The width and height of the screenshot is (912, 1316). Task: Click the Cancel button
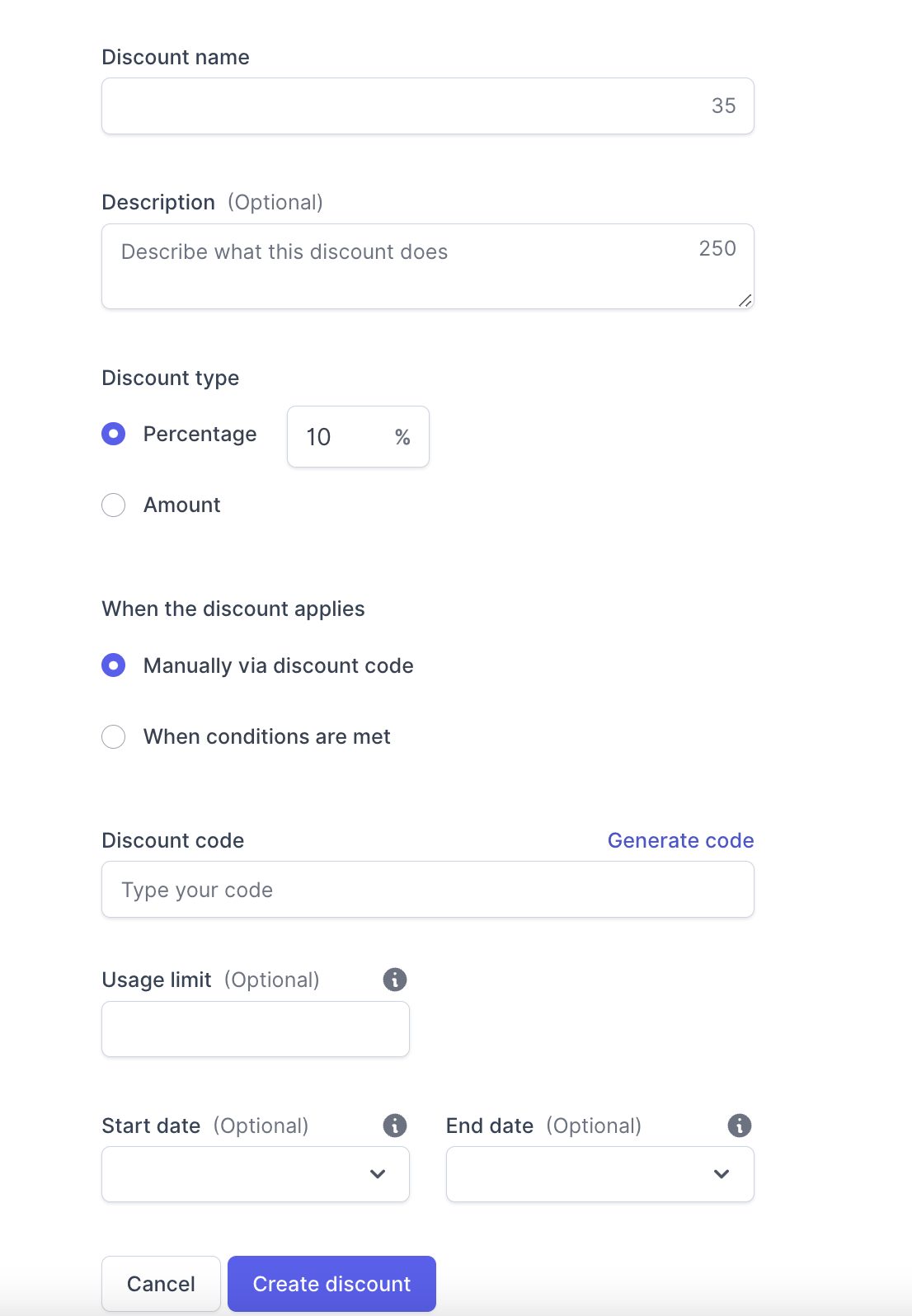pos(160,1283)
